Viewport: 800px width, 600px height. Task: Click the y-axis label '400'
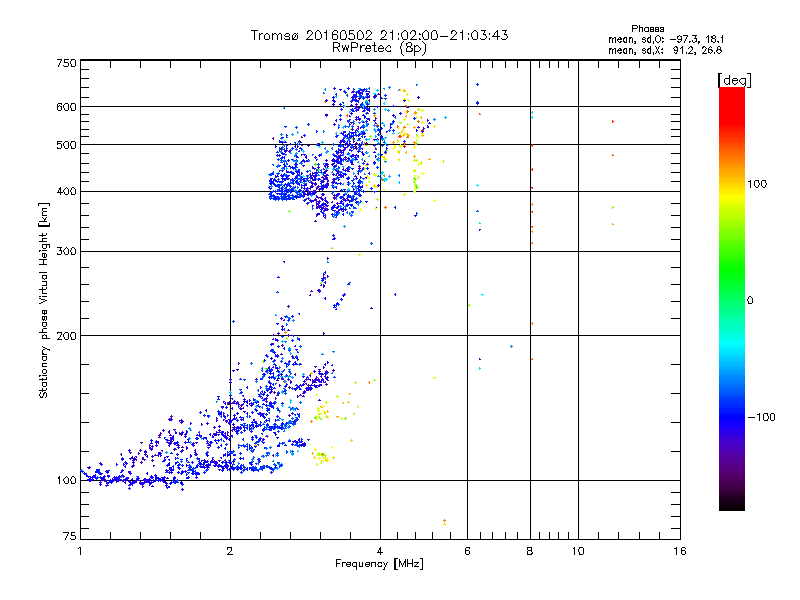click(66, 192)
